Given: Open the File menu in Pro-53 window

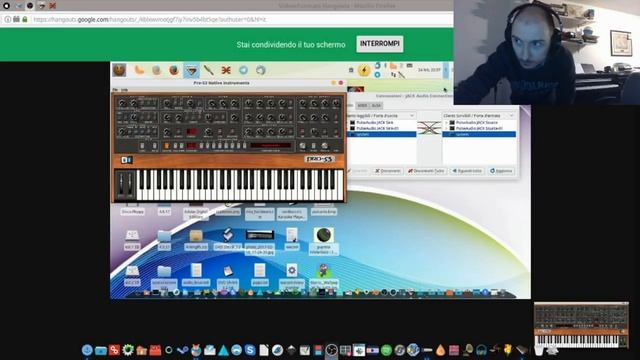Looking at the screenshot, I should point(115,89).
